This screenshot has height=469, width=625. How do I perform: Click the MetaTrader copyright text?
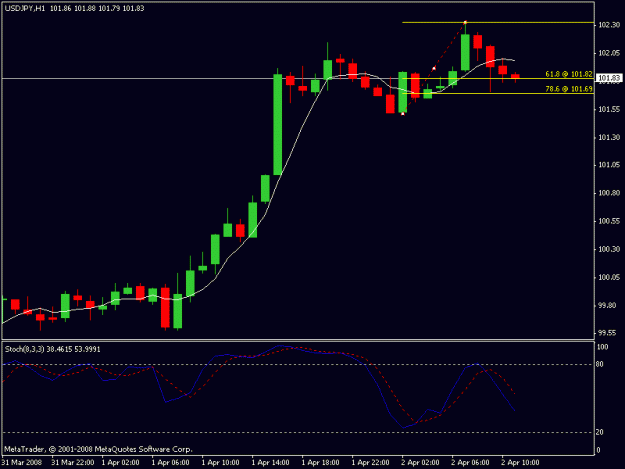click(x=98, y=449)
